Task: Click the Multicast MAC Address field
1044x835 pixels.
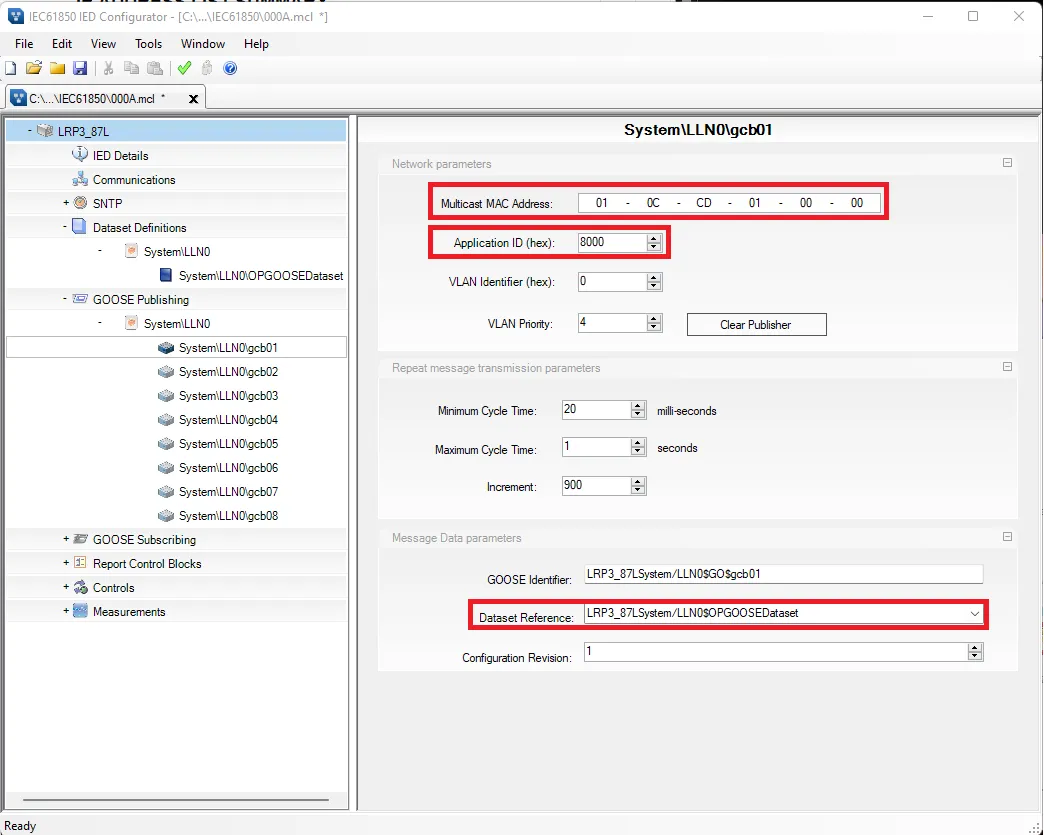Action: (729, 203)
